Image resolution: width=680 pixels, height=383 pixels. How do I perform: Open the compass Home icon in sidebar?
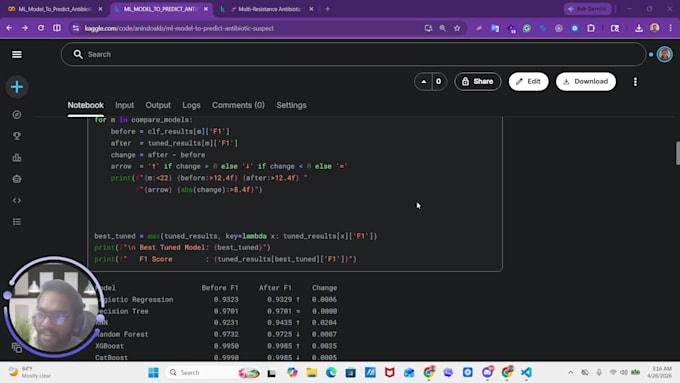(x=17, y=115)
